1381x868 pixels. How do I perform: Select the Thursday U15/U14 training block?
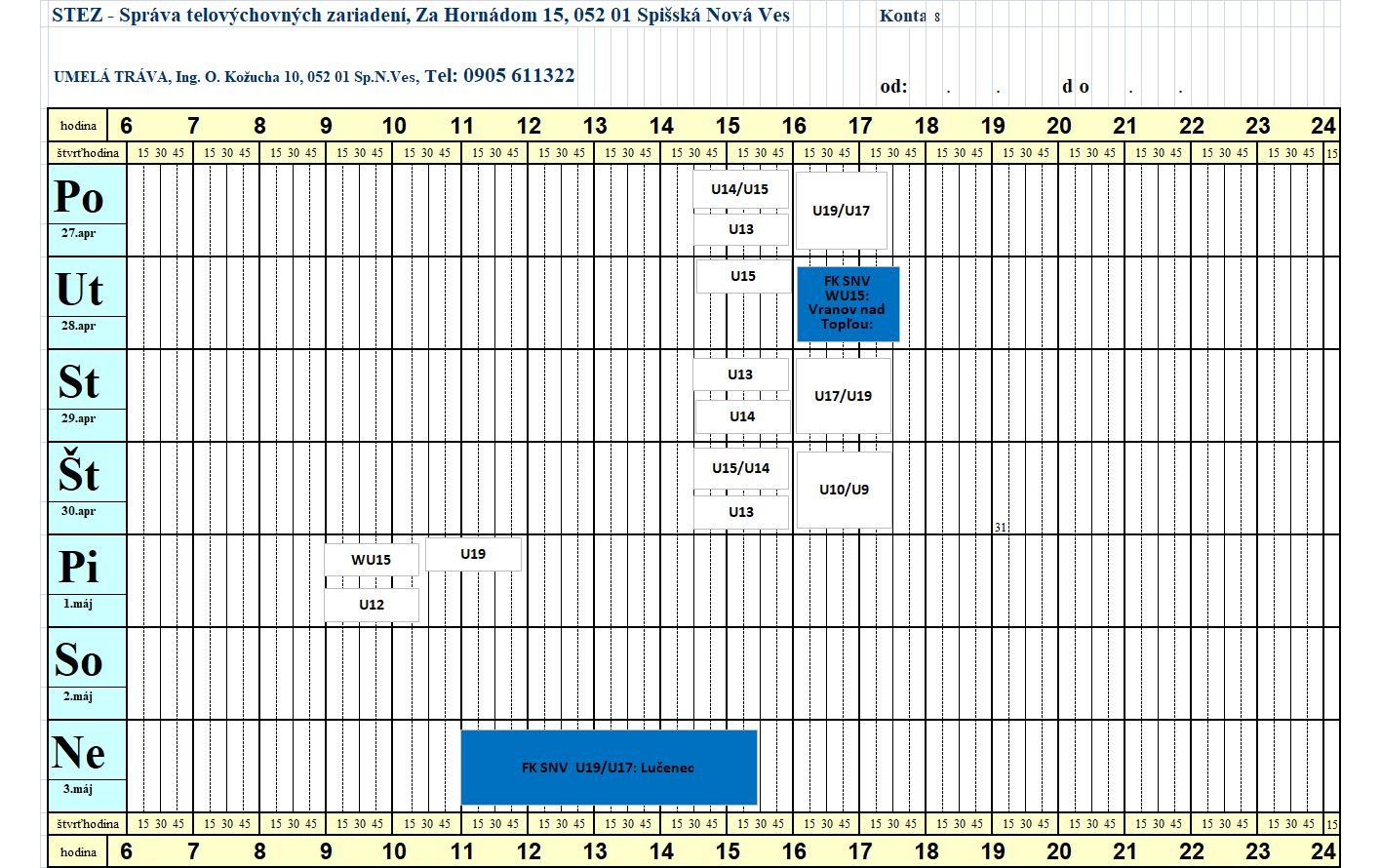pyautogui.click(x=740, y=468)
